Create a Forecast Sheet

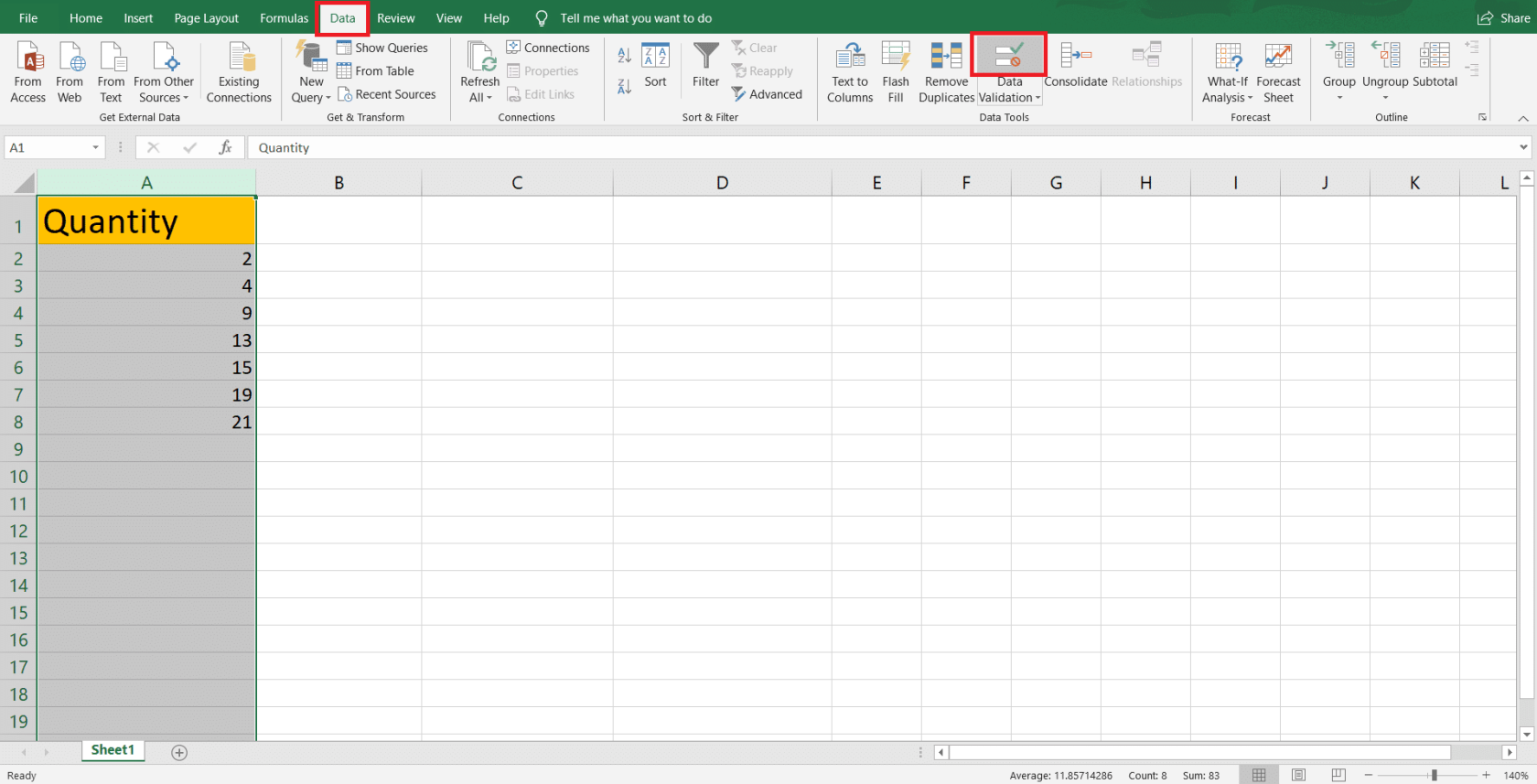[1278, 72]
